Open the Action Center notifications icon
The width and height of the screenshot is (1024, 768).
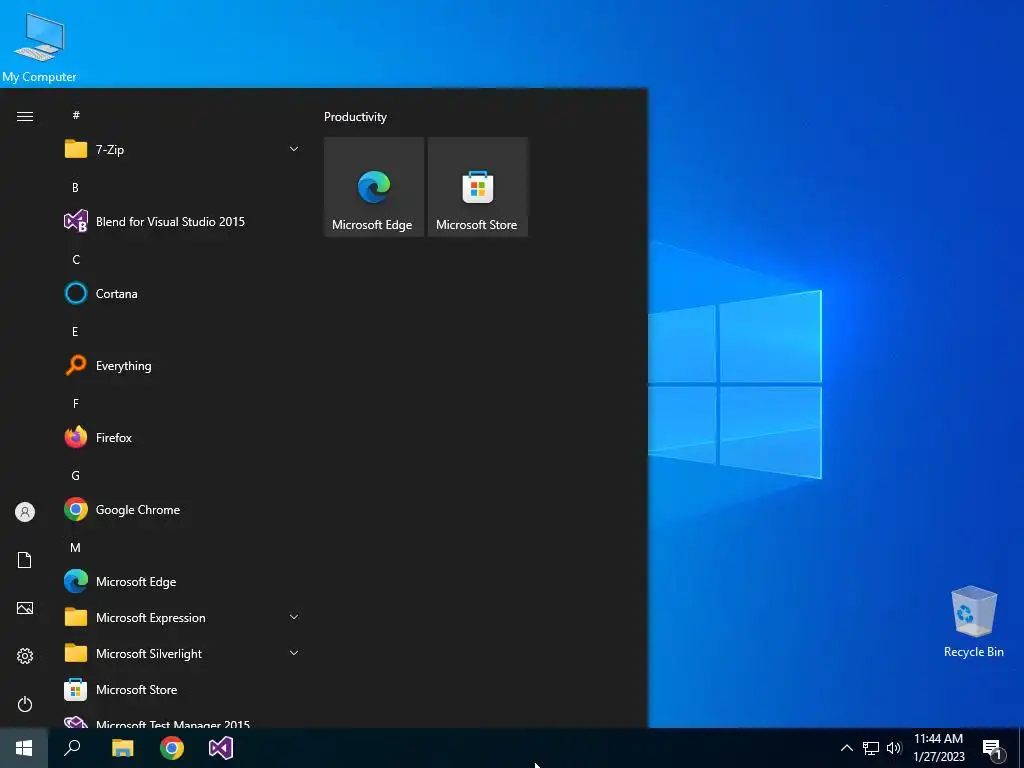[993, 749]
